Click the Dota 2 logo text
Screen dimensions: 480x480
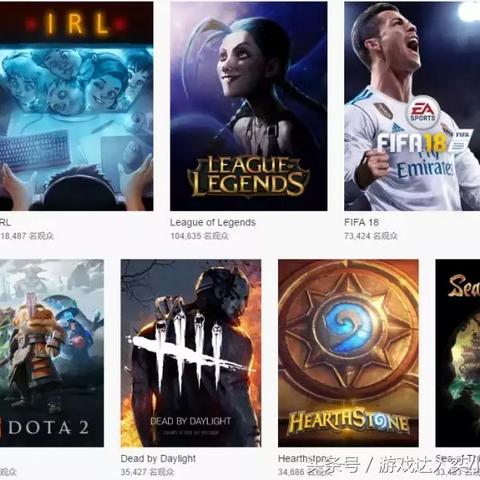click(48, 428)
